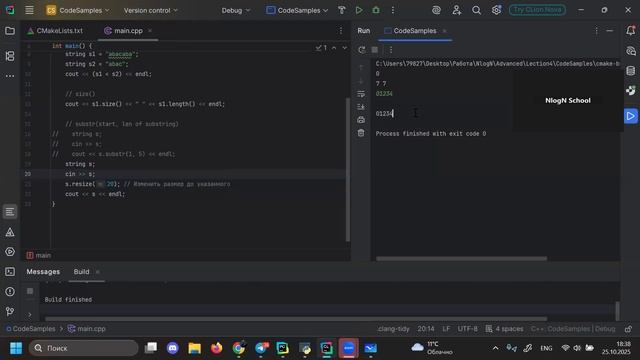This screenshot has width=640, height=360.
Task: Rerun CodeSamples in Run panel
Action: click(362, 50)
